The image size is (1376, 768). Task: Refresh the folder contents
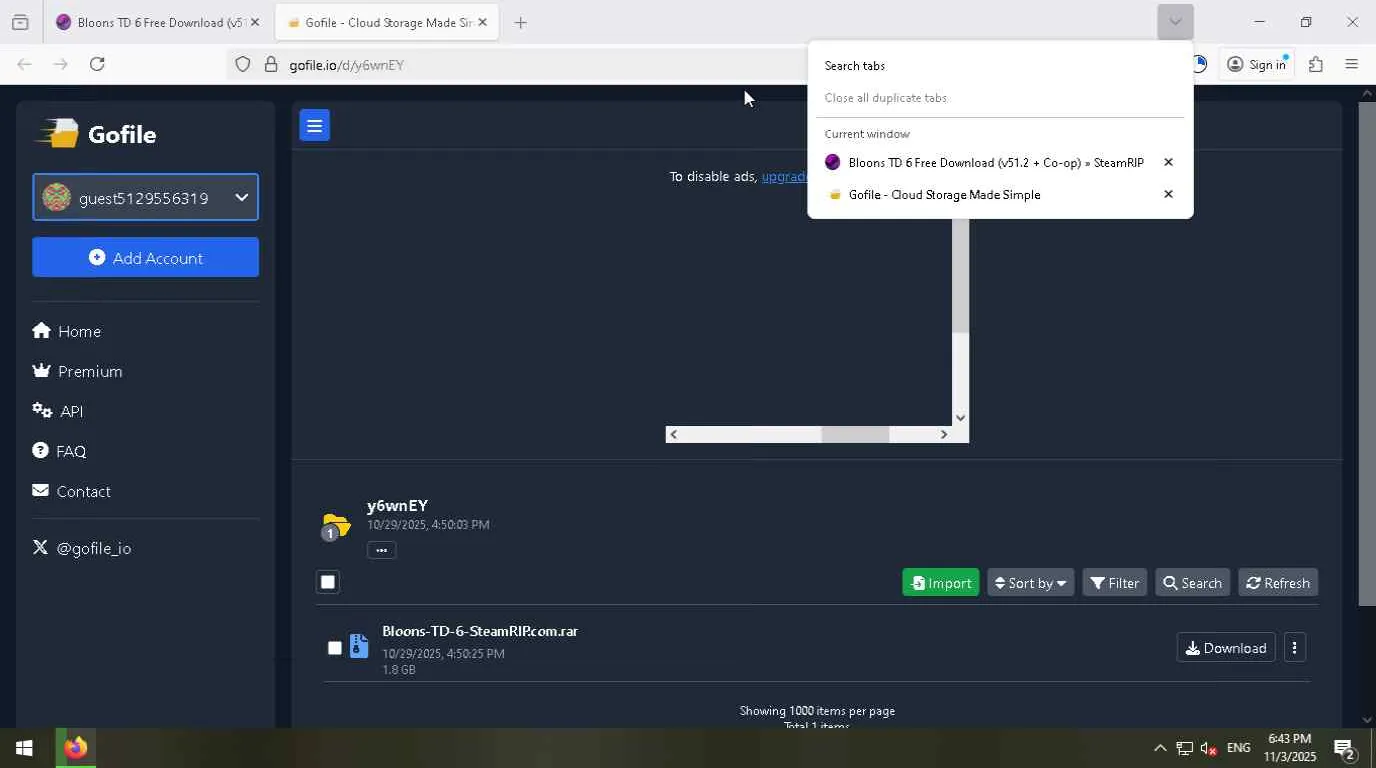point(1278,583)
